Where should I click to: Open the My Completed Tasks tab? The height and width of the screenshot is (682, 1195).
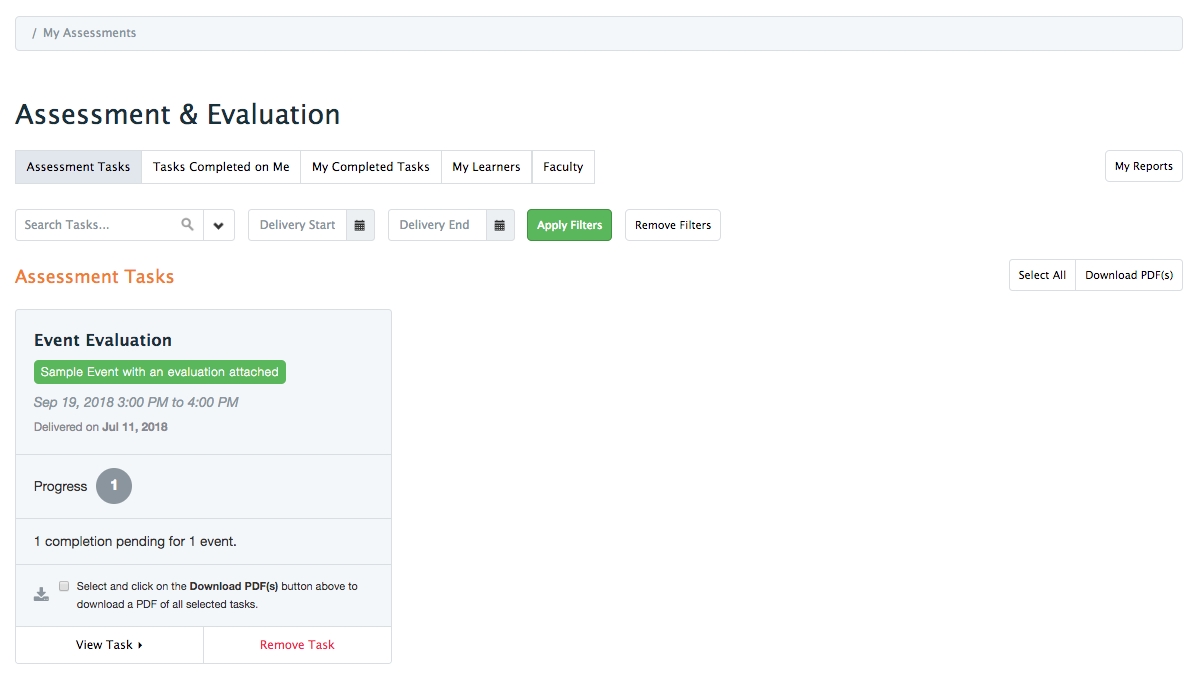coord(370,167)
